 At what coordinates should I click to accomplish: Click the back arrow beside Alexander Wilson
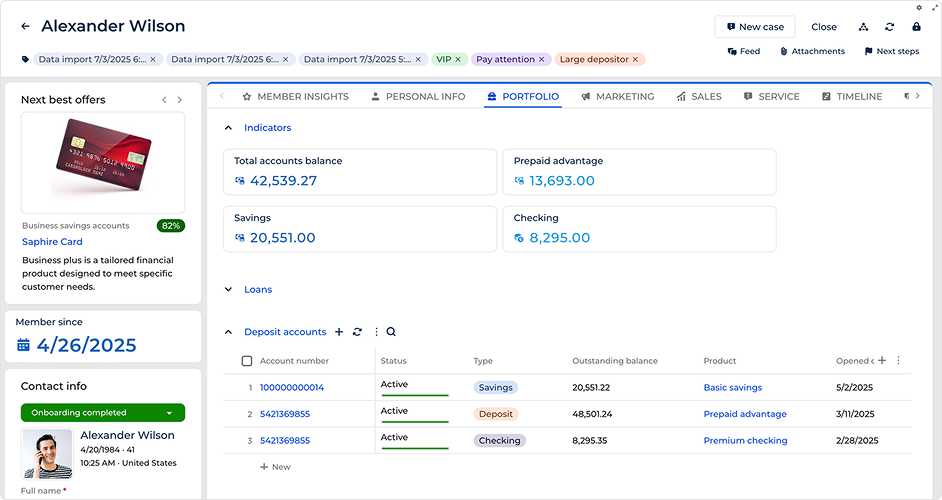coord(25,27)
